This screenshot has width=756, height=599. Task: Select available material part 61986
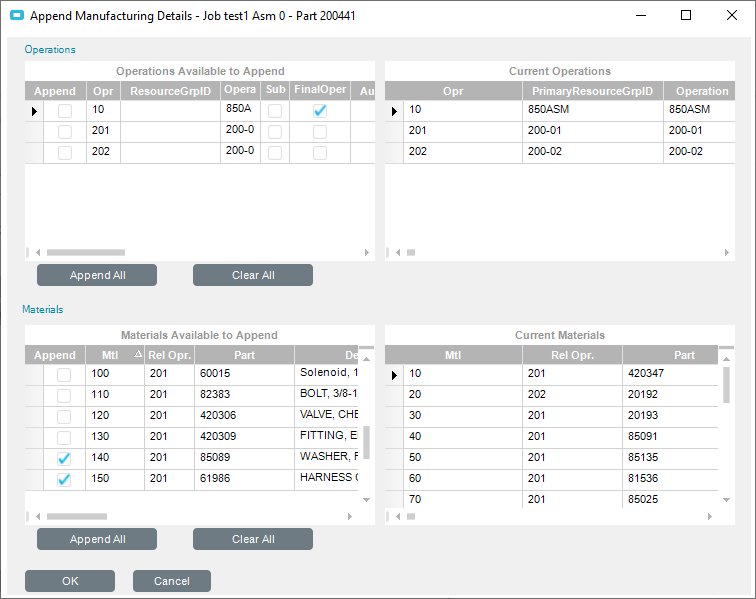coord(244,479)
